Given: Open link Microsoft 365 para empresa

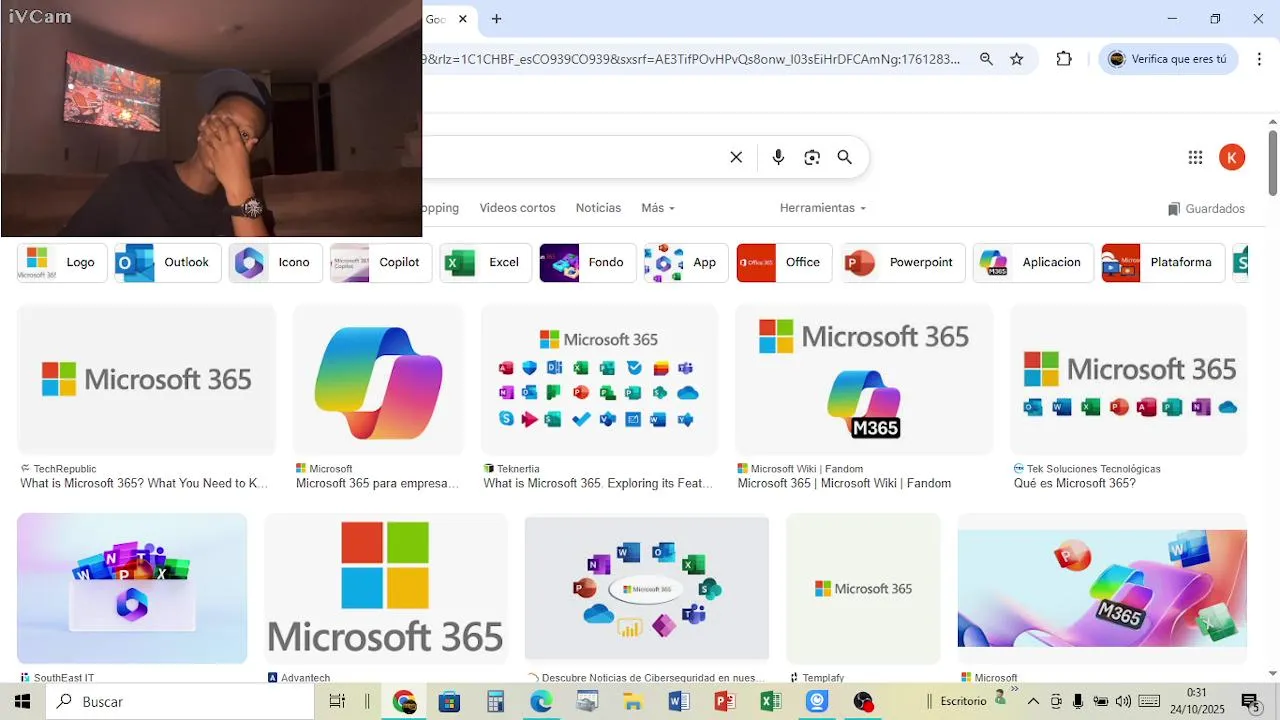Looking at the screenshot, I should 377,483.
